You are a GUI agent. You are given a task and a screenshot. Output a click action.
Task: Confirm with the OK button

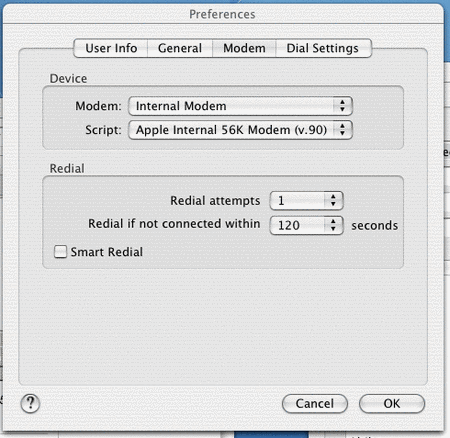tap(392, 404)
